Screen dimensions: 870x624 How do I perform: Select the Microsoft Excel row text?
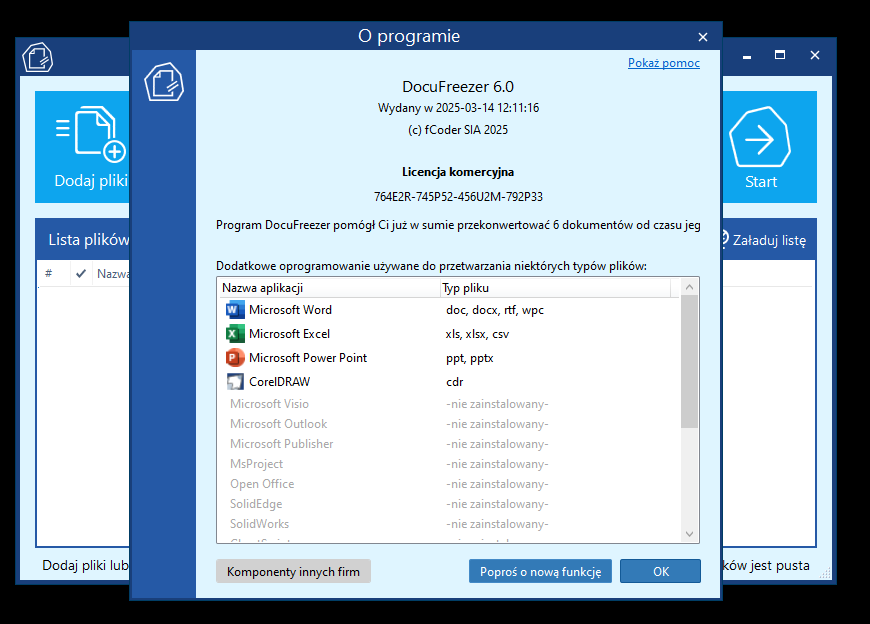[289, 334]
